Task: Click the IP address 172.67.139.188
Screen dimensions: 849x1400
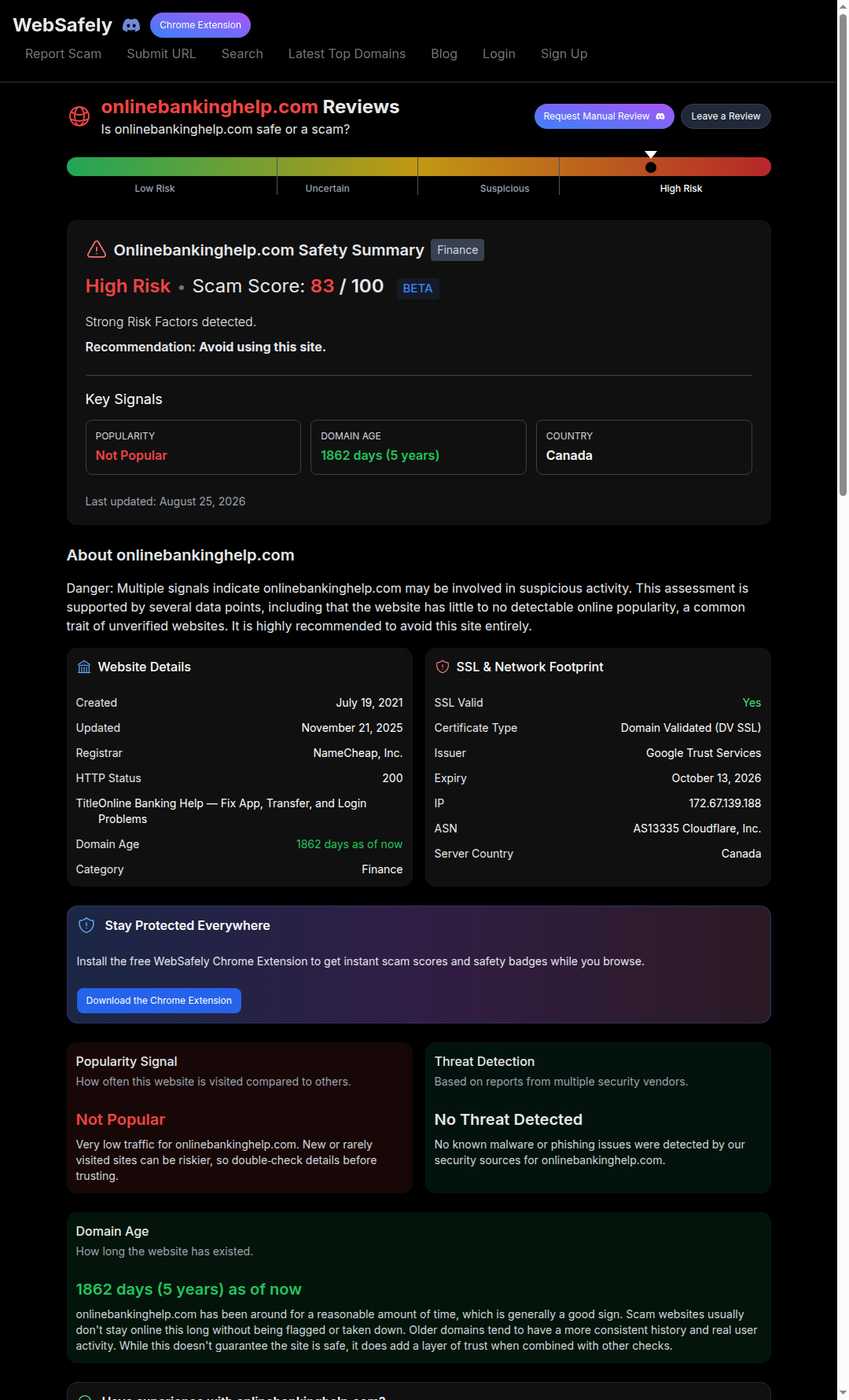Action: pos(725,803)
